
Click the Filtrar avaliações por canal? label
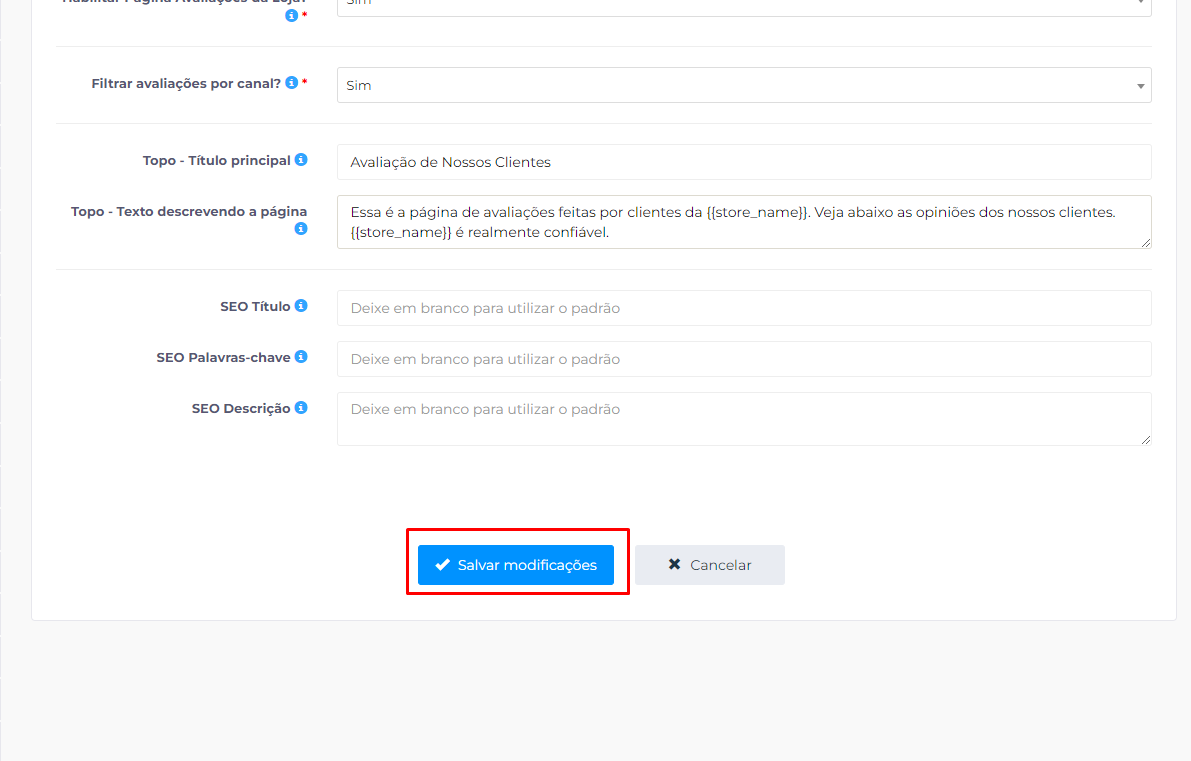click(186, 84)
